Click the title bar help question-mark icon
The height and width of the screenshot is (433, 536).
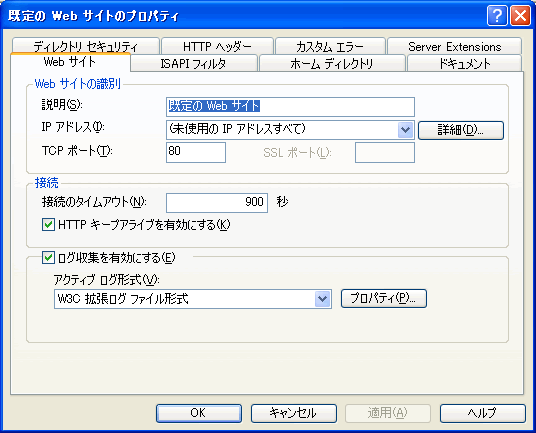(497, 15)
